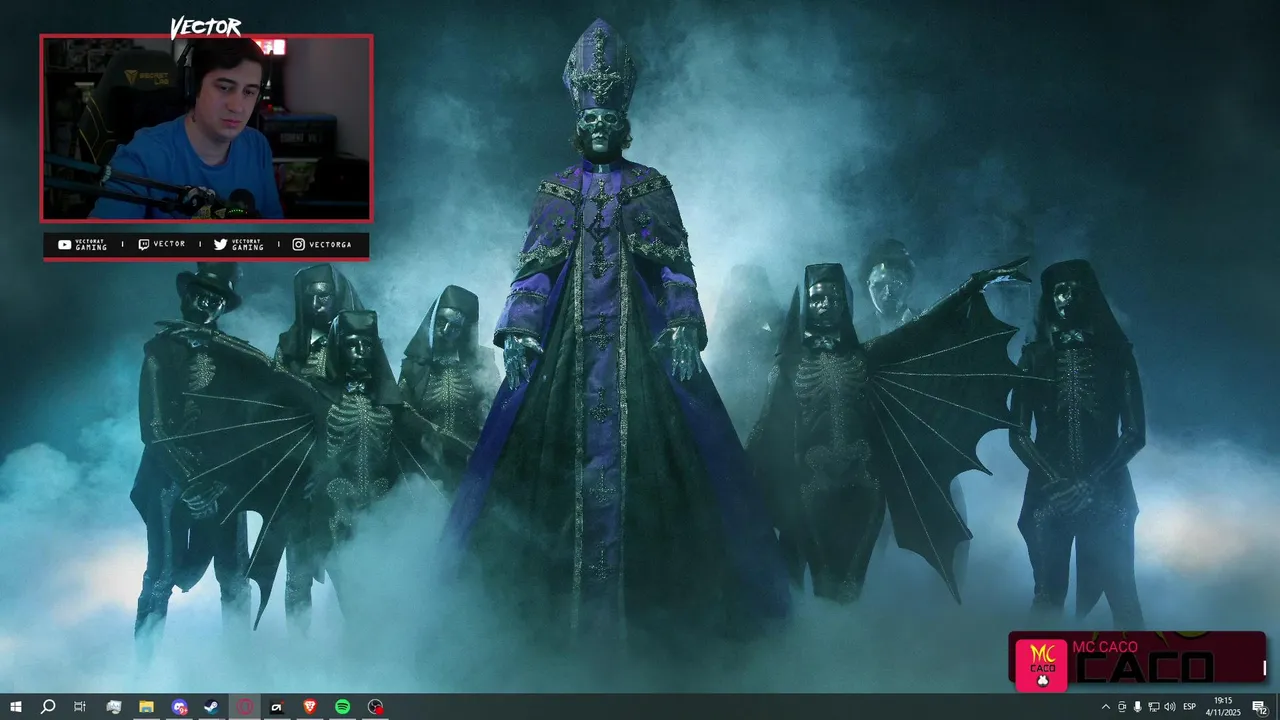Launch Brave browser from the taskbar

click(x=310, y=707)
